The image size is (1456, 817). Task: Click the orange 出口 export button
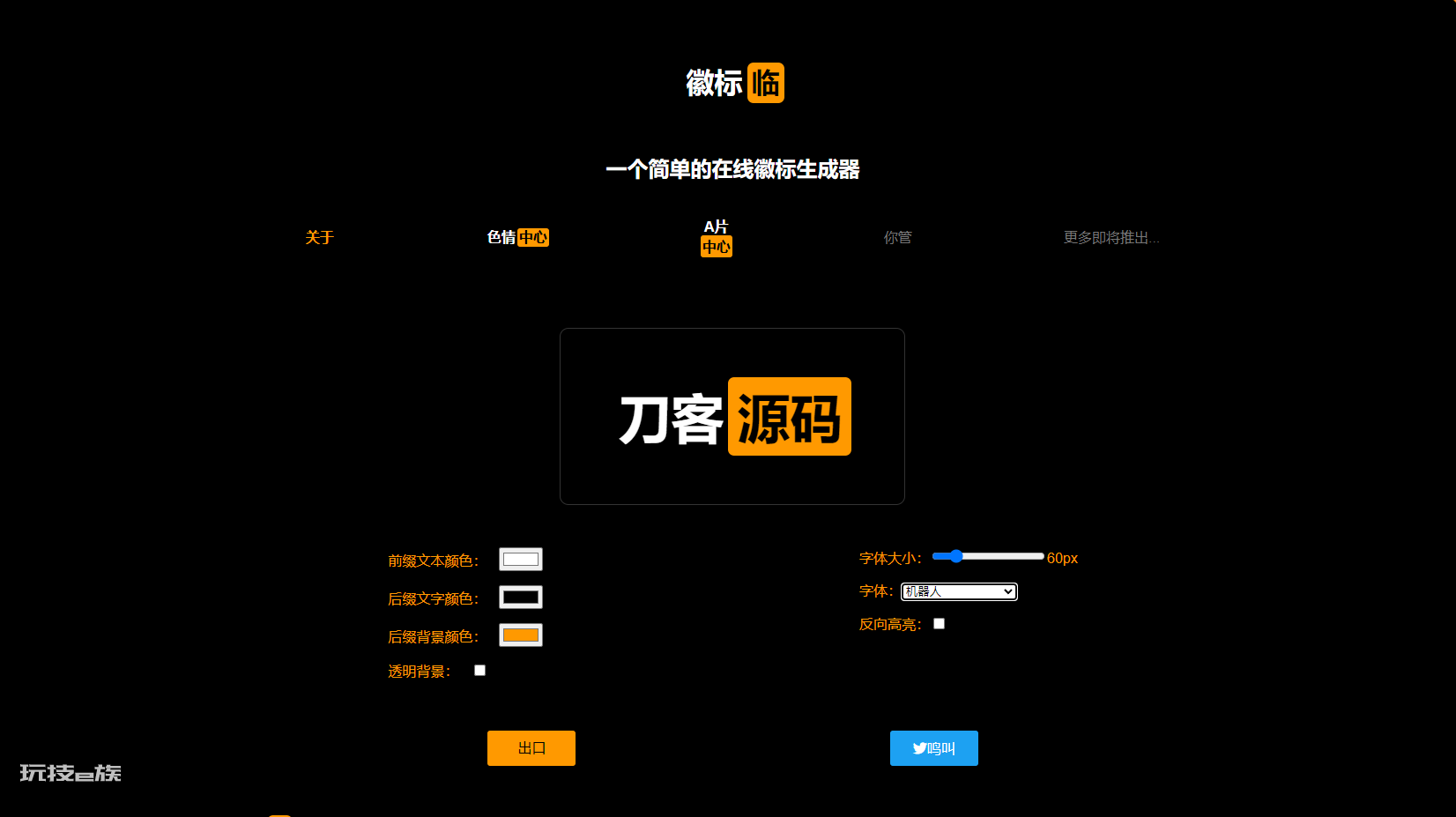tap(531, 748)
